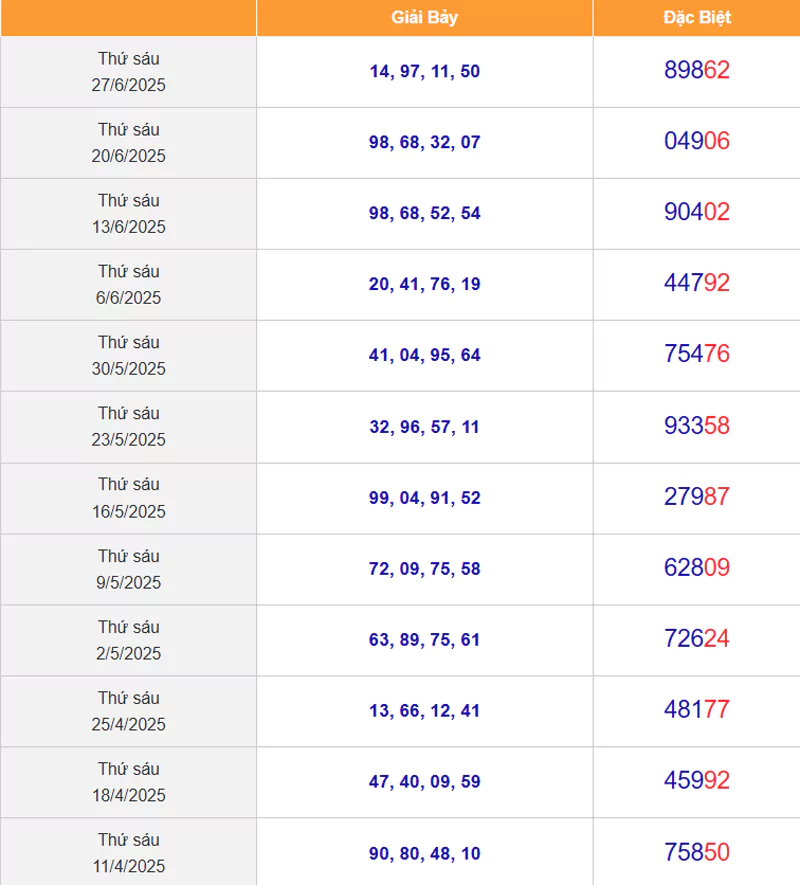
Task: Click the special prize number 75476
Action: tap(697, 353)
